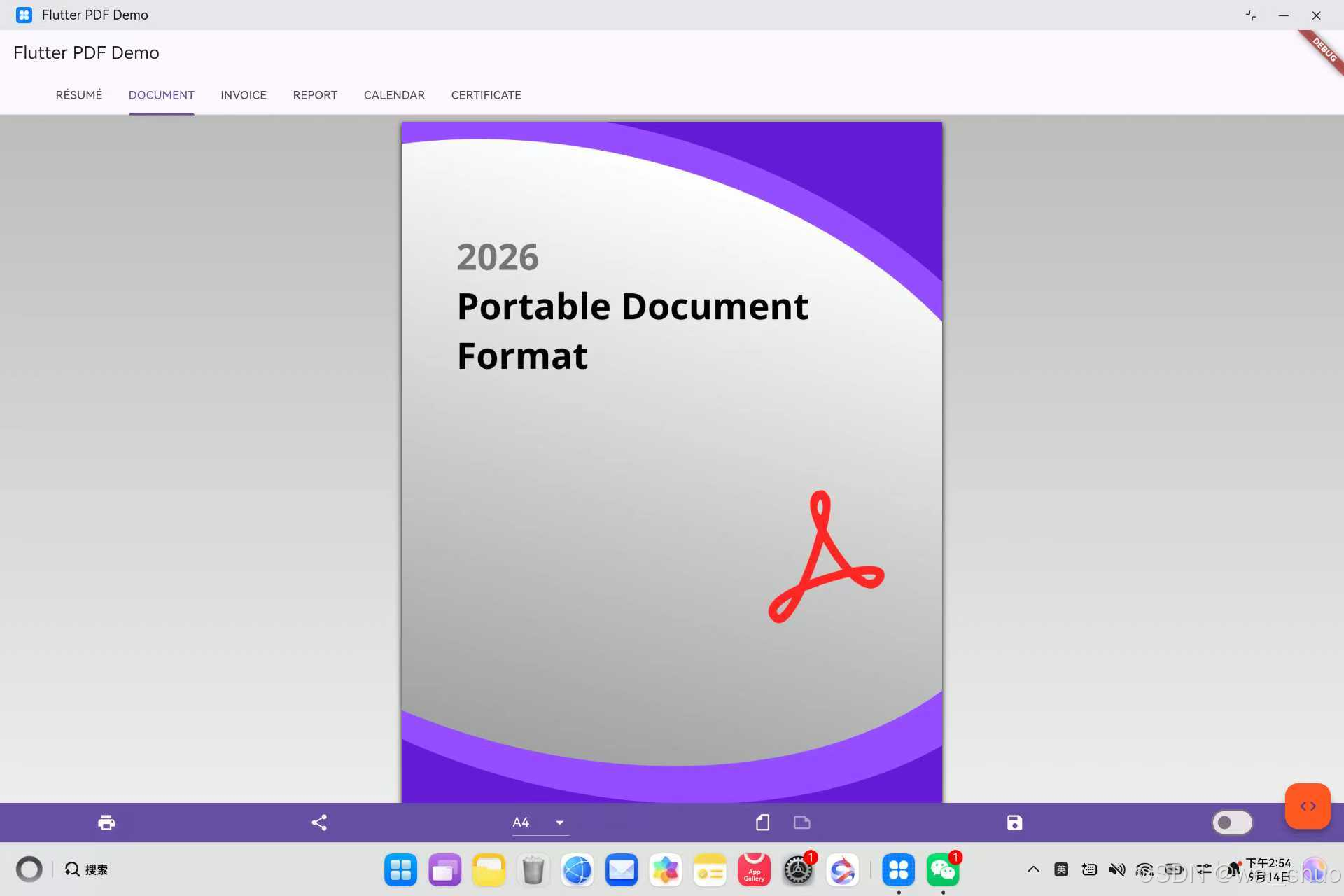Open the INVOICE tab

(244, 95)
